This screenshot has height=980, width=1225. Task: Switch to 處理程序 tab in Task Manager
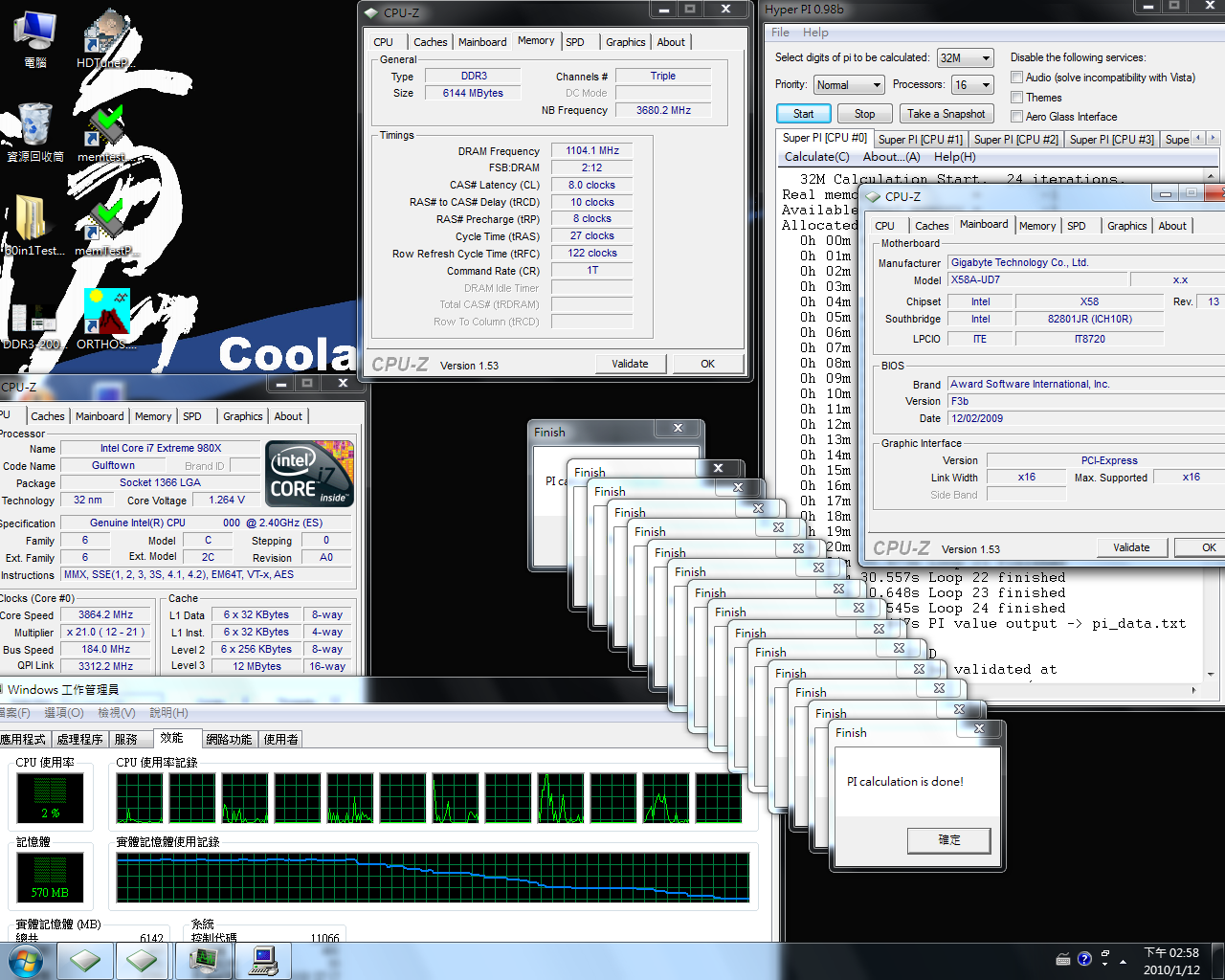tap(79, 740)
